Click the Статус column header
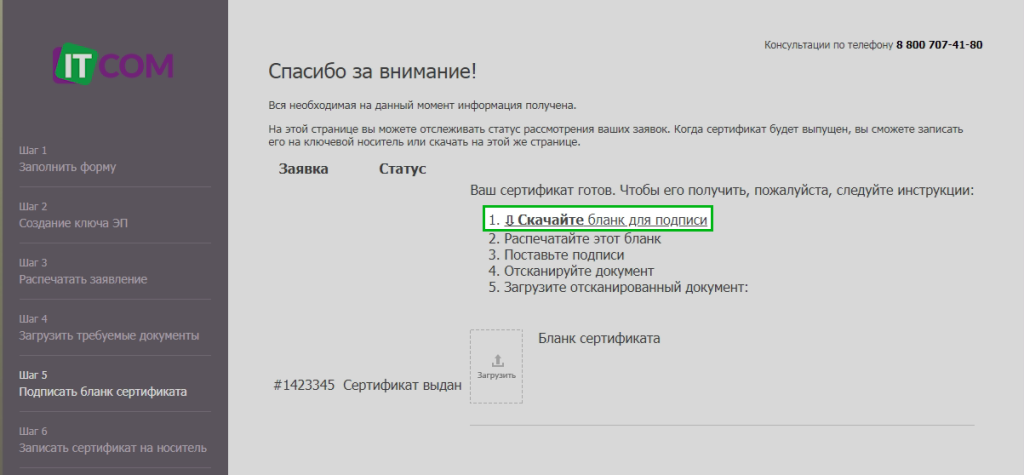Viewport: 1024px width, 475px height. pos(402,169)
